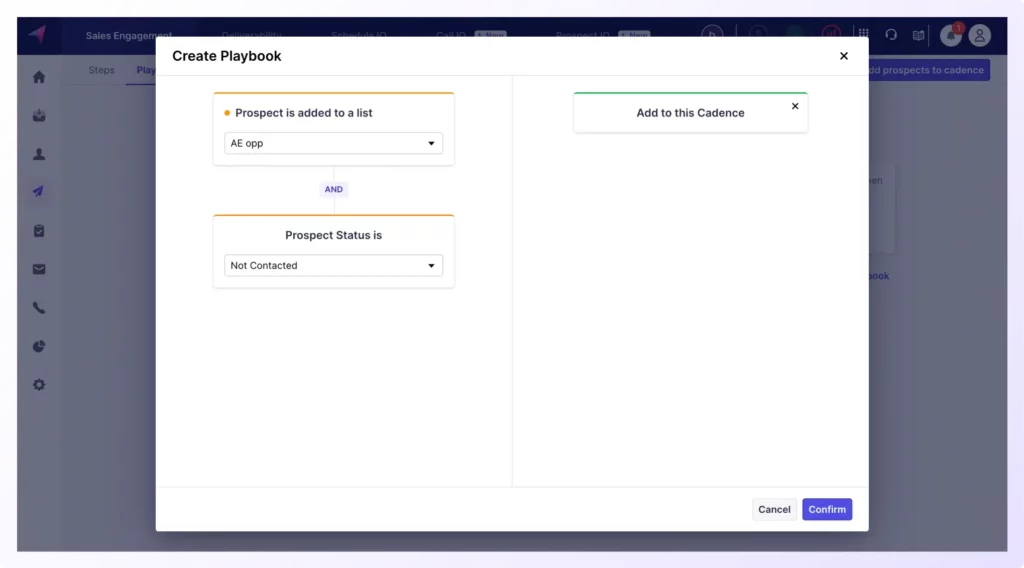Remove the Add to this Cadence action
The image size is (1024, 568).
[x=795, y=106]
